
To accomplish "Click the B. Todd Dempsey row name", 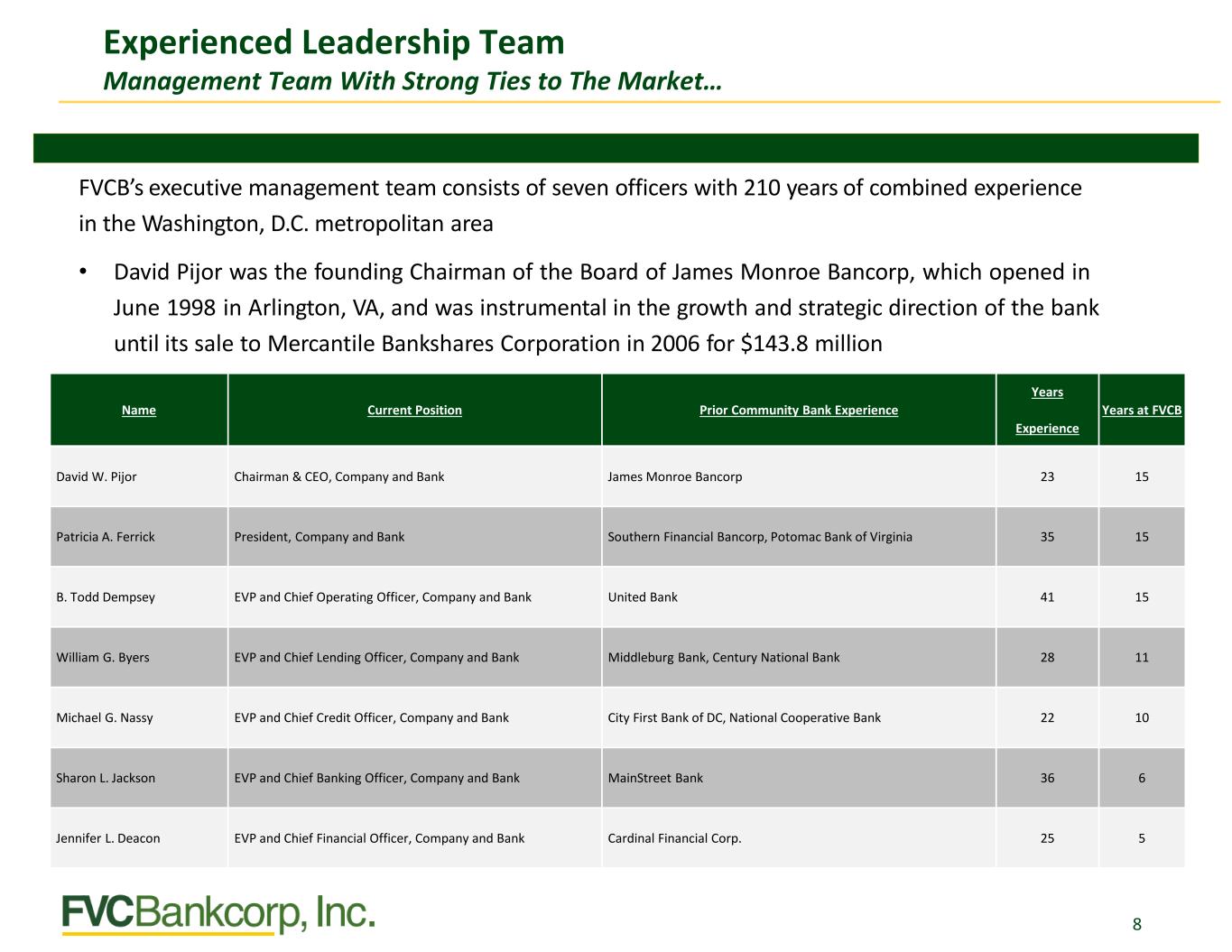I will click(x=139, y=597).
